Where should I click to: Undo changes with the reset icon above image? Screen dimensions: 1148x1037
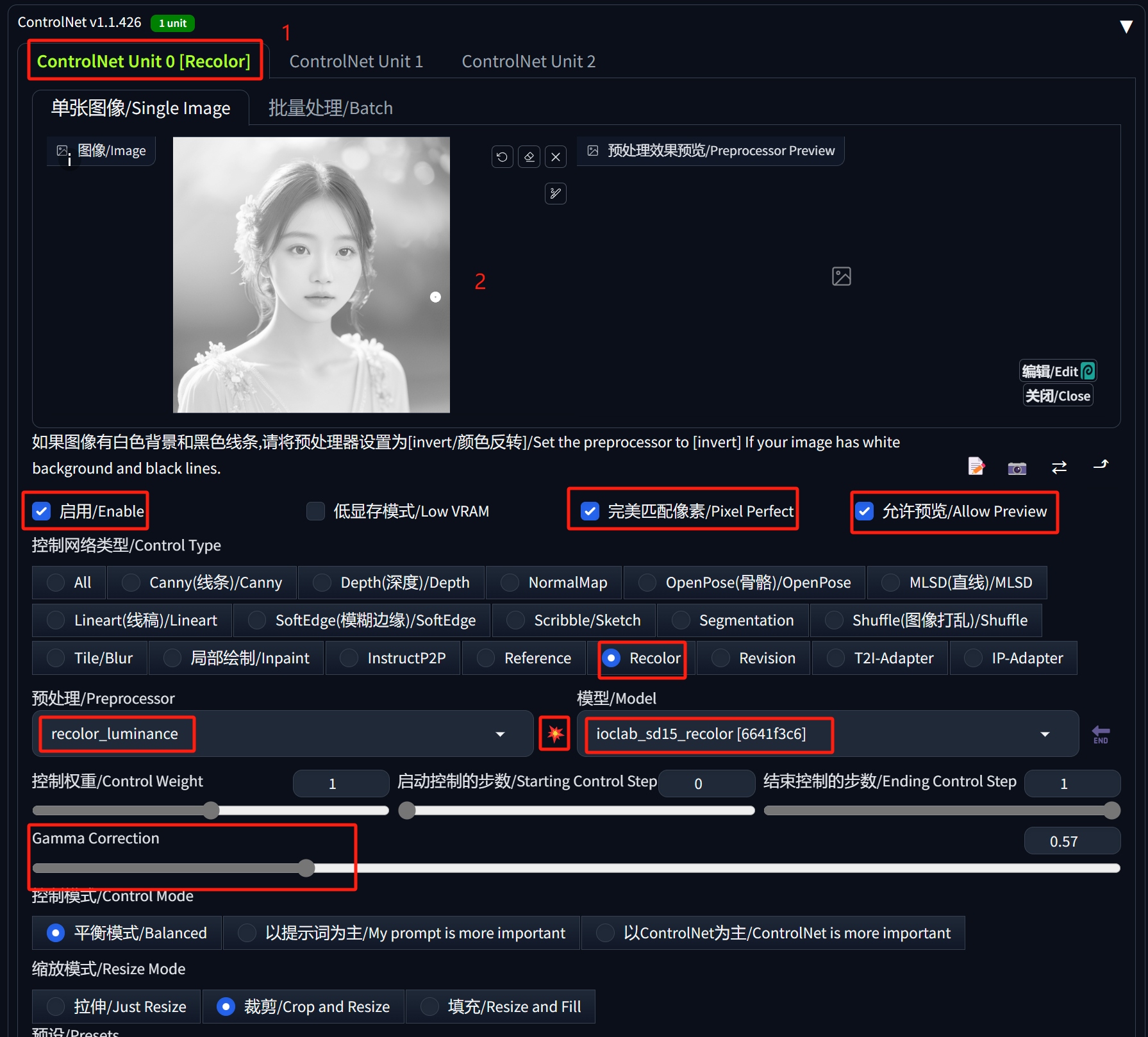502,156
